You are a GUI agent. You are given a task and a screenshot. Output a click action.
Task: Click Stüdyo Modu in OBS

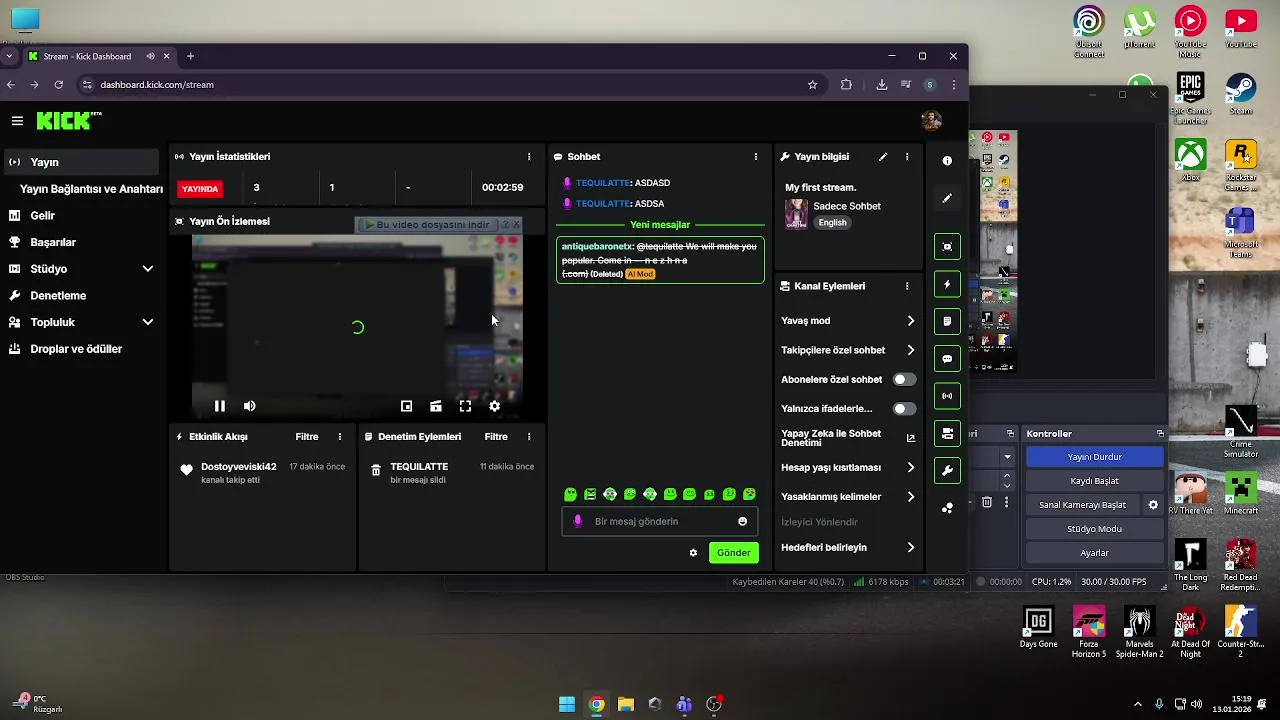1094,529
